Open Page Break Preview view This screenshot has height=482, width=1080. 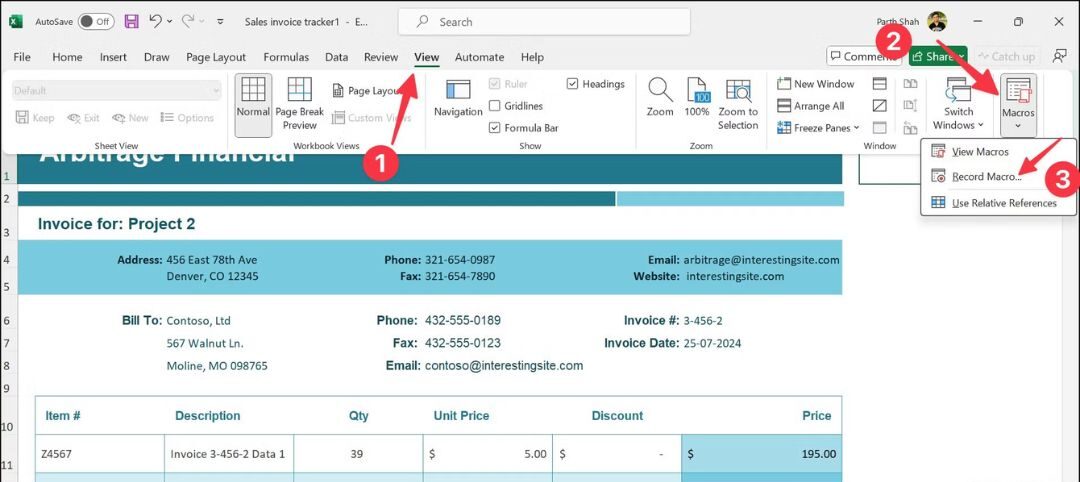tap(299, 103)
